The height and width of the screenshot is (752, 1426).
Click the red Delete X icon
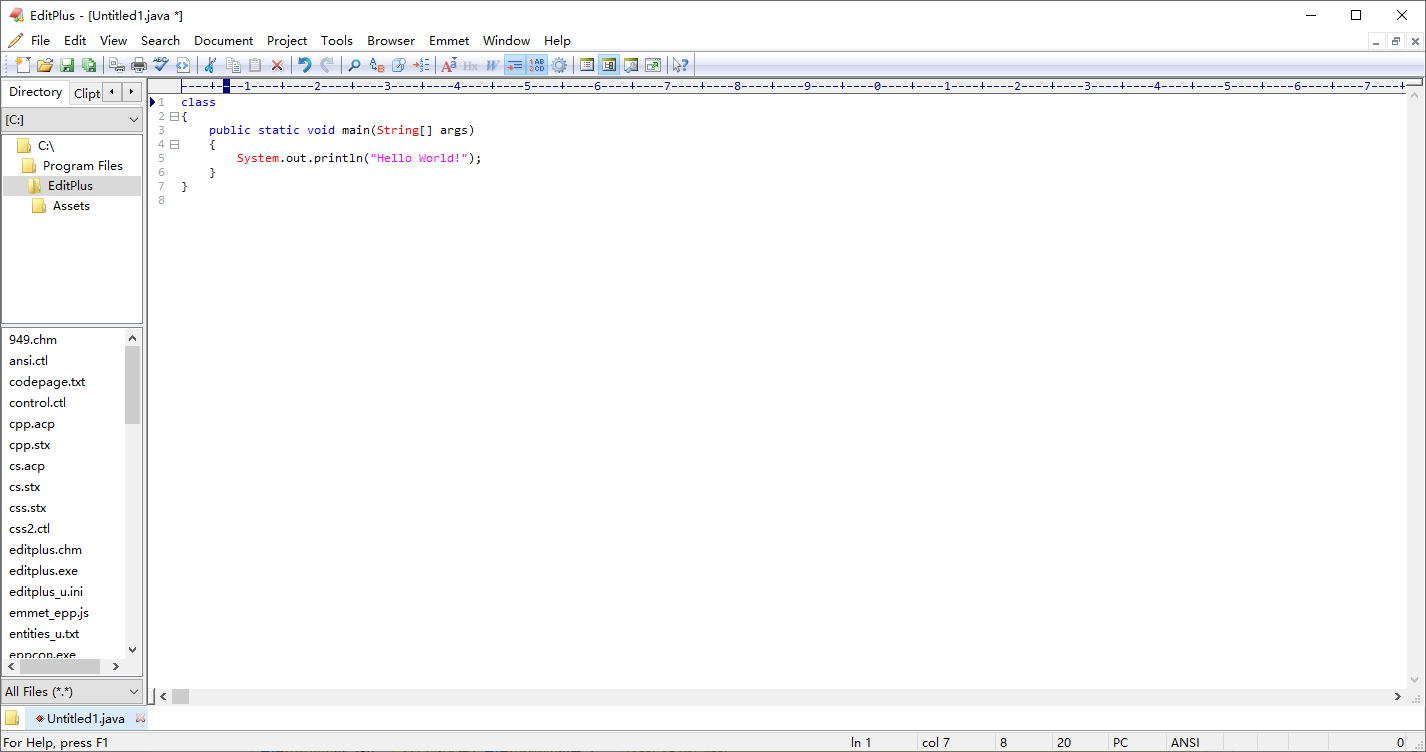tap(277, 65)
